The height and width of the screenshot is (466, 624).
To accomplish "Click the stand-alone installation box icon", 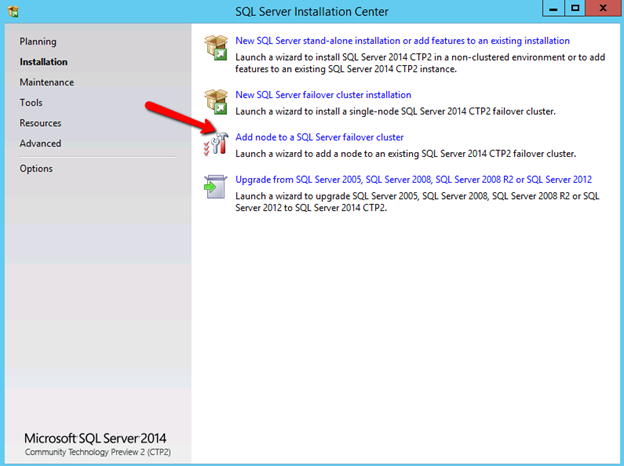I will pyautogui.click(x=216, y=49).
